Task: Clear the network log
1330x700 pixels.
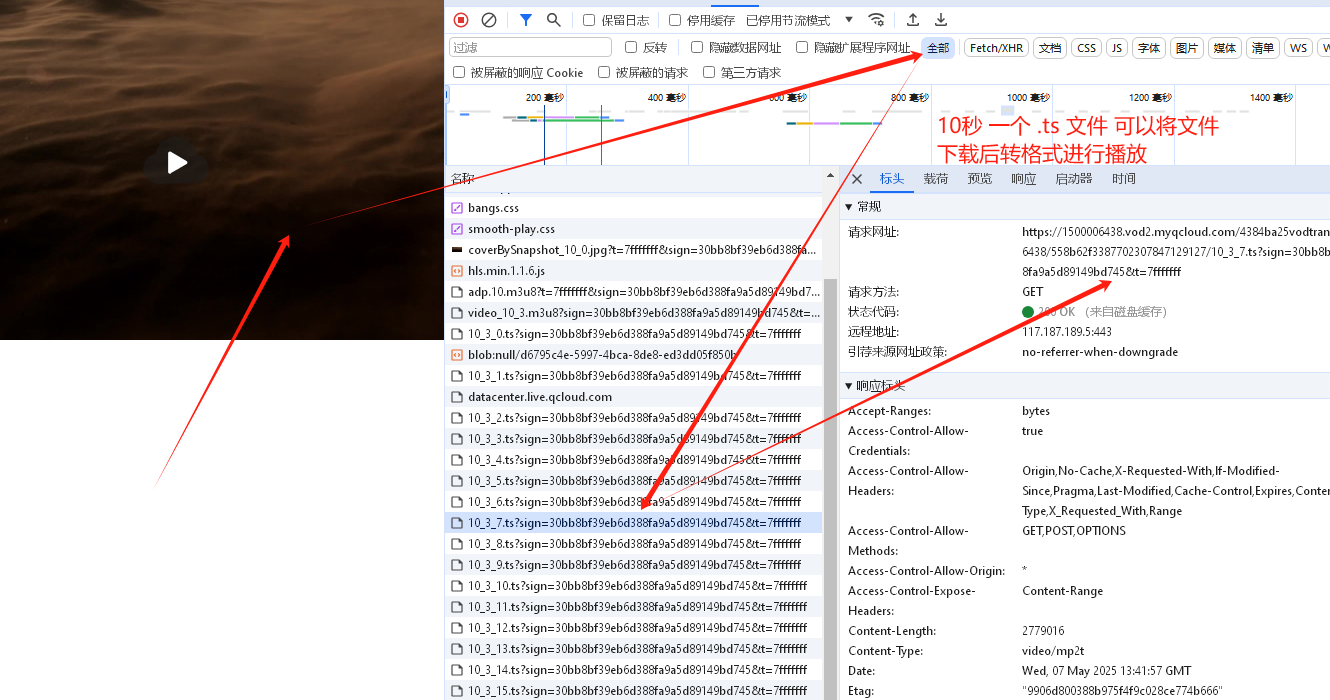Action: pos(489,20)
